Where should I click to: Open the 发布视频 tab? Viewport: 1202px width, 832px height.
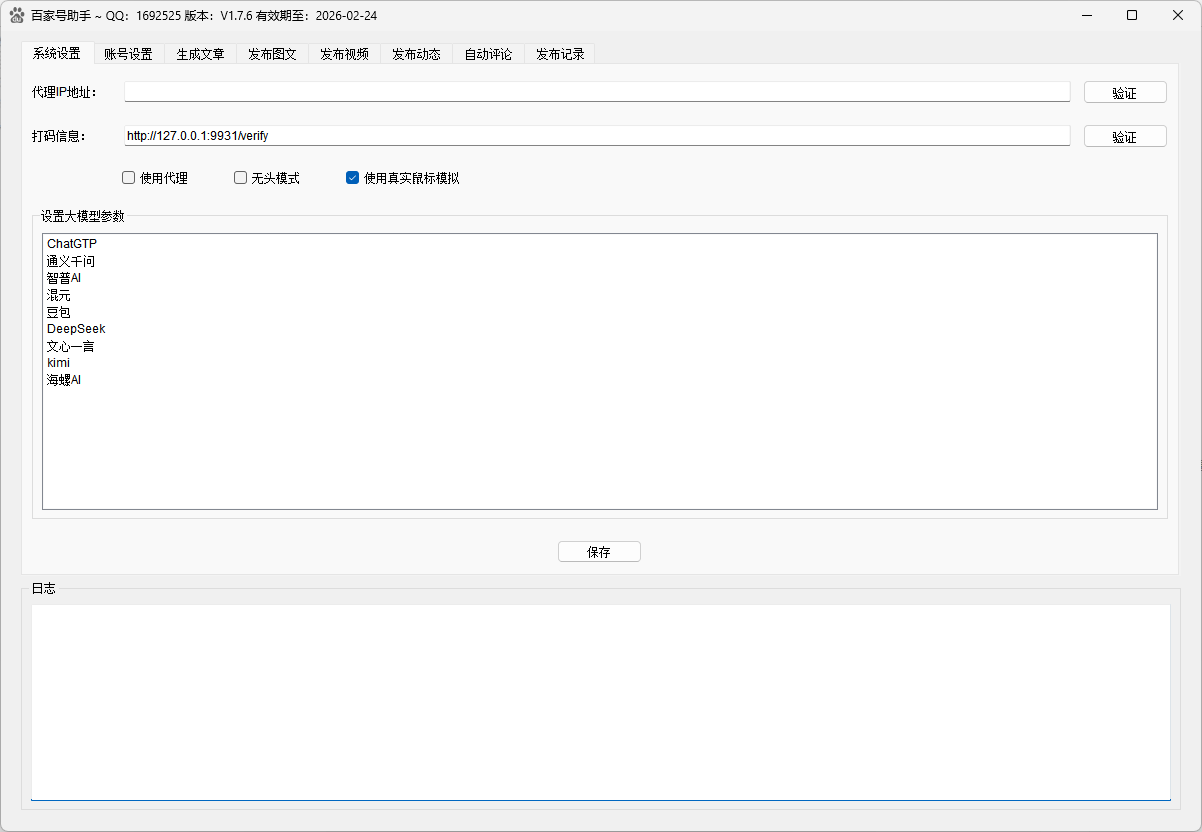click(x=344, y=54)
